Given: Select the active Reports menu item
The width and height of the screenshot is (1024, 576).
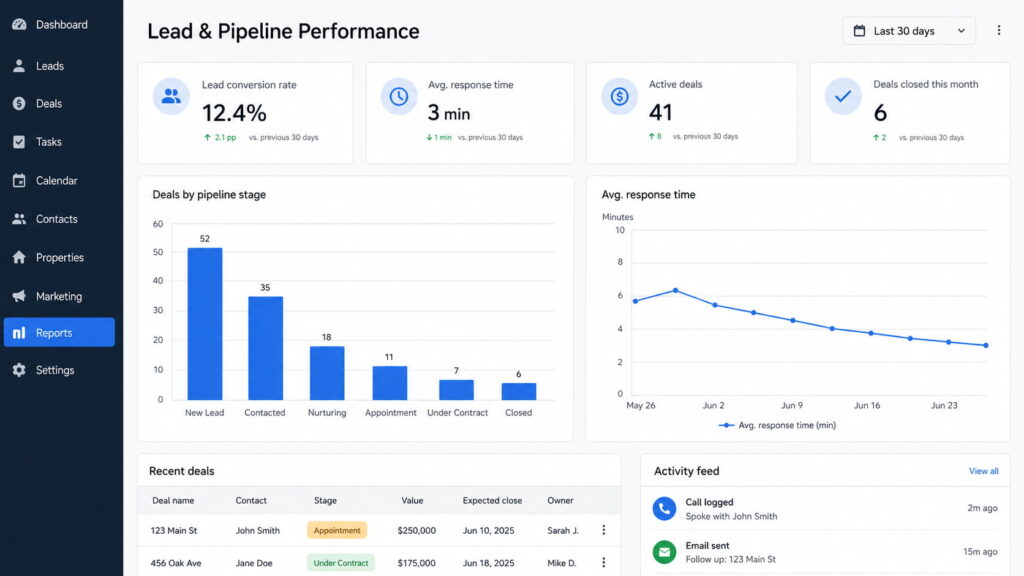Looking at the screenshot, I should (59, 332).
